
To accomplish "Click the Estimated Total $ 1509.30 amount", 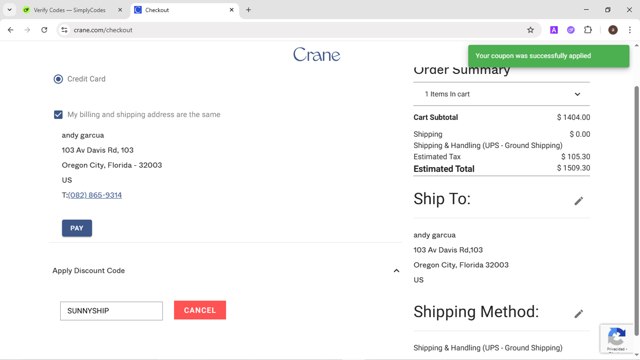I will pyautogui.click(x=573, y=168).
